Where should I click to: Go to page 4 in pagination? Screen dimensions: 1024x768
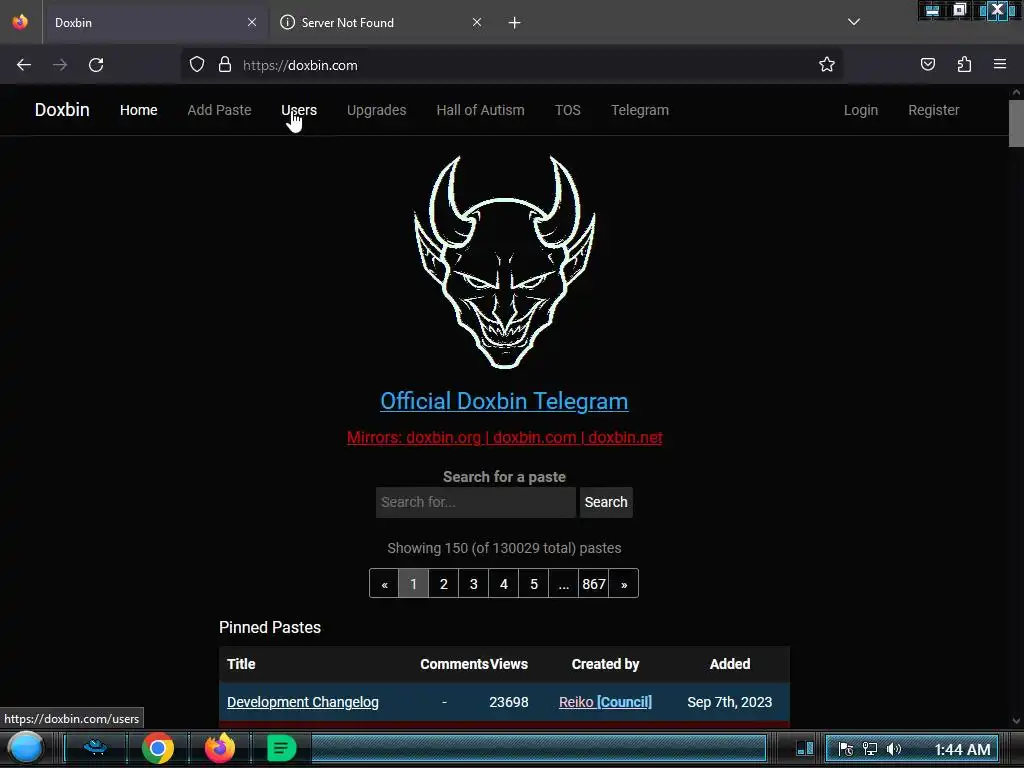(504, 584)
